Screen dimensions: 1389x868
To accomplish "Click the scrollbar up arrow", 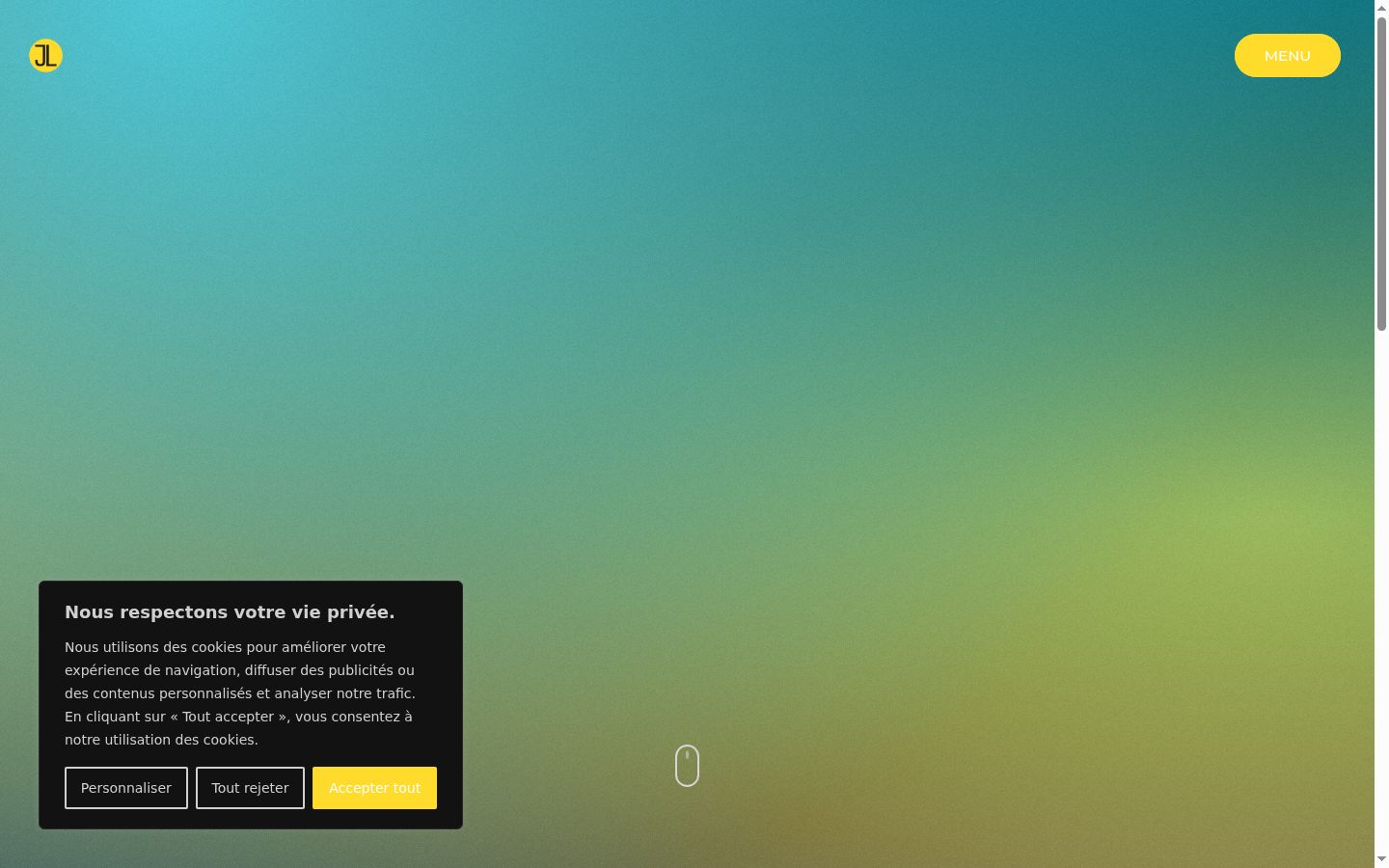I will (1381, 8).
